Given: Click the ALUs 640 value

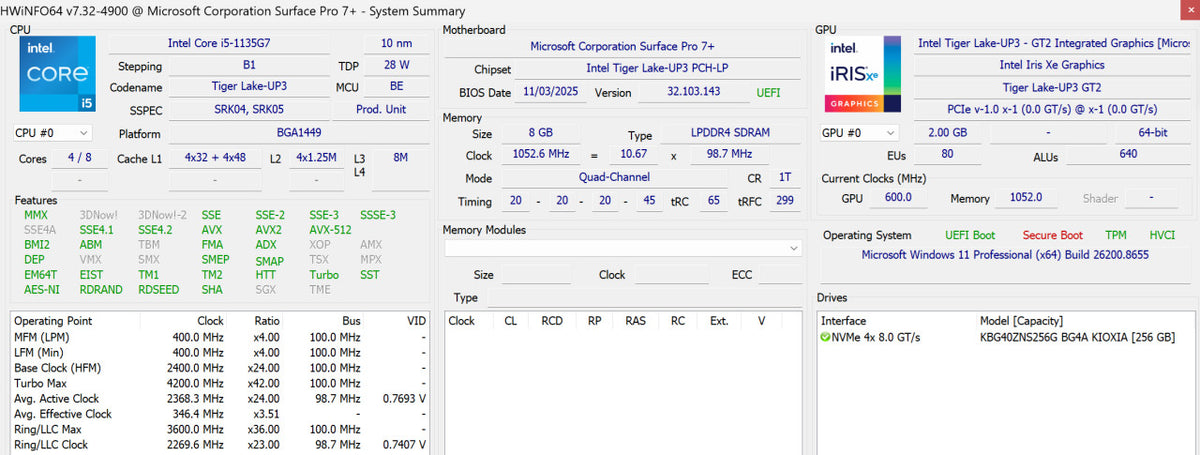Looking at the screenshot, I should (1128, 155).
